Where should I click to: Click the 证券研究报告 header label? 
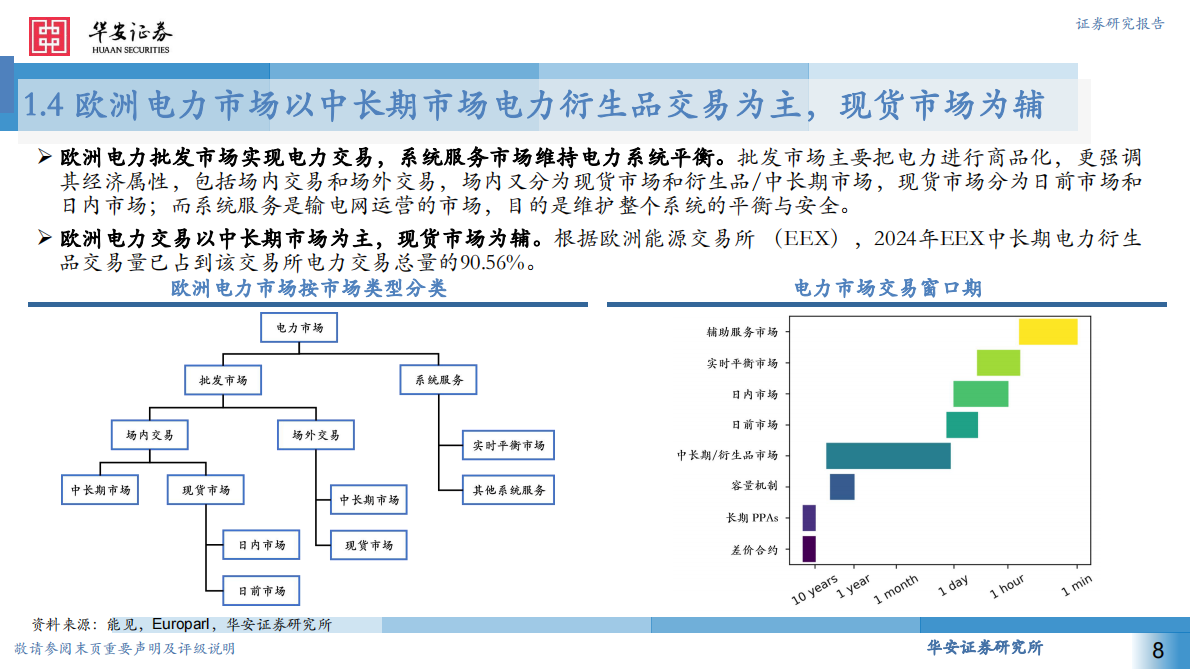[1119, 24]
